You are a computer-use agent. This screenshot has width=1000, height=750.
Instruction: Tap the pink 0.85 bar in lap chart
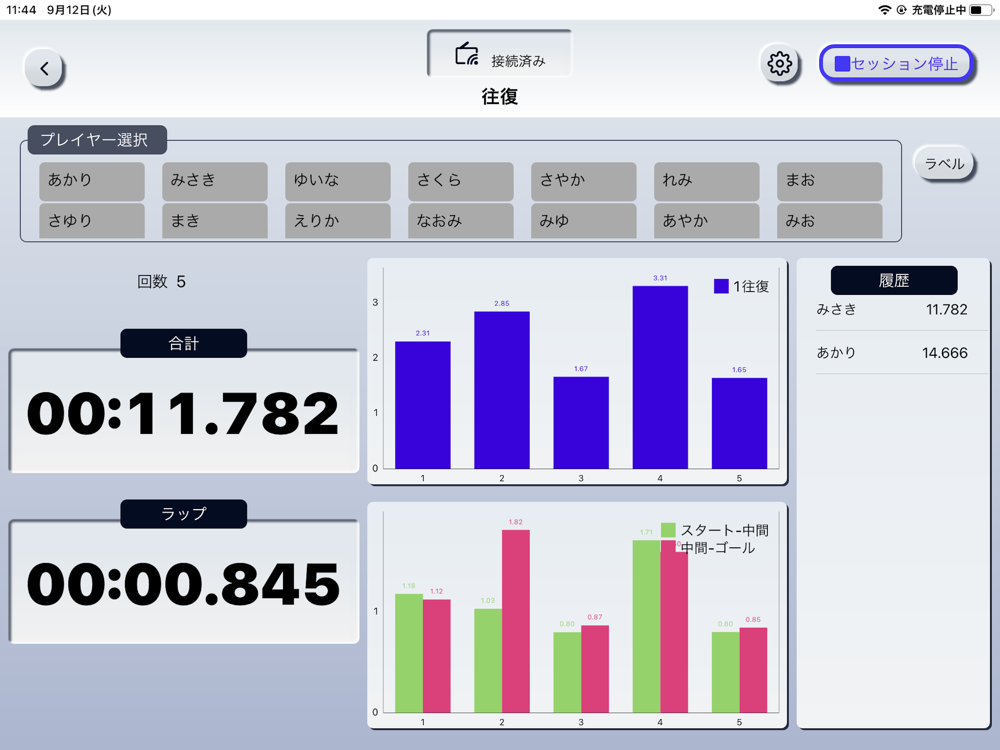tap(753, 670)
